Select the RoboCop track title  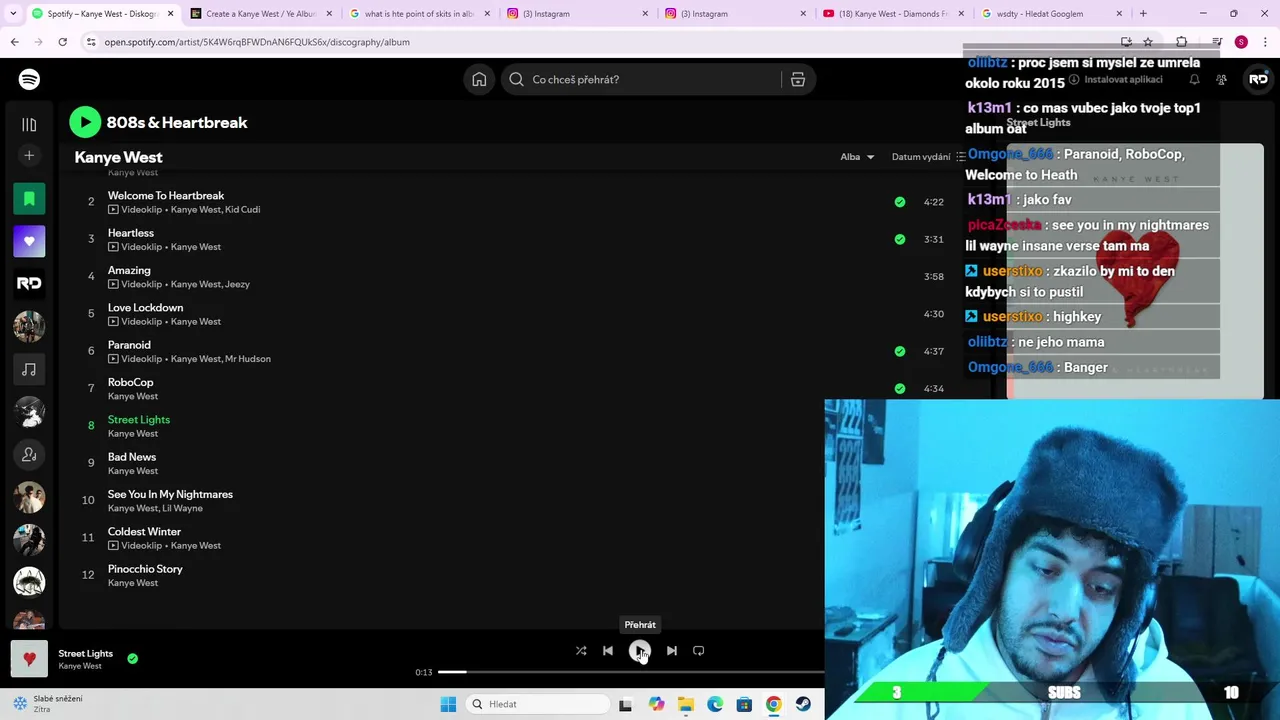click(131, 382)
